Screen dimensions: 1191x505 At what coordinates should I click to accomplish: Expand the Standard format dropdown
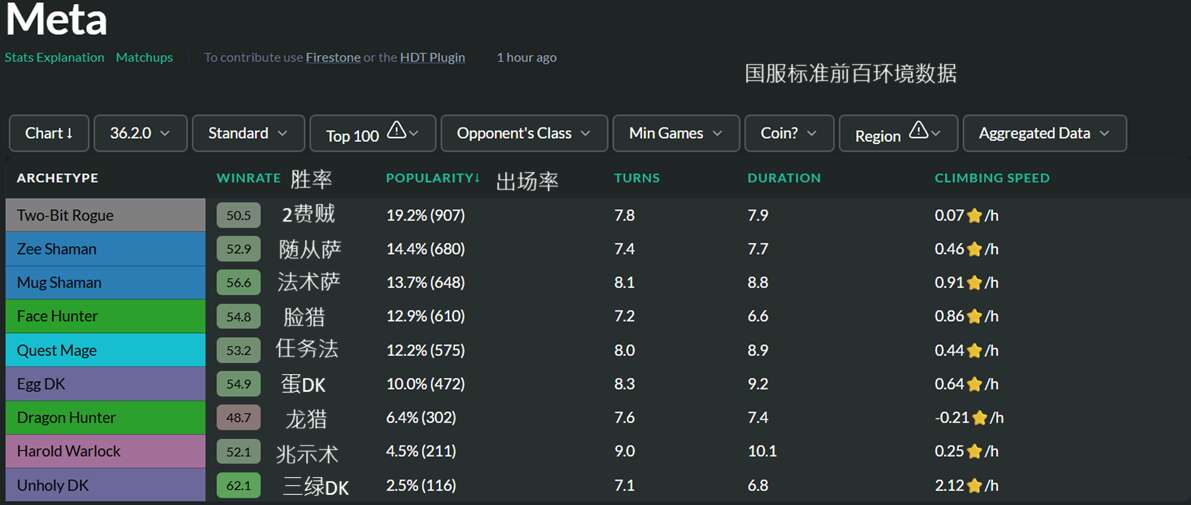(248, 133)
